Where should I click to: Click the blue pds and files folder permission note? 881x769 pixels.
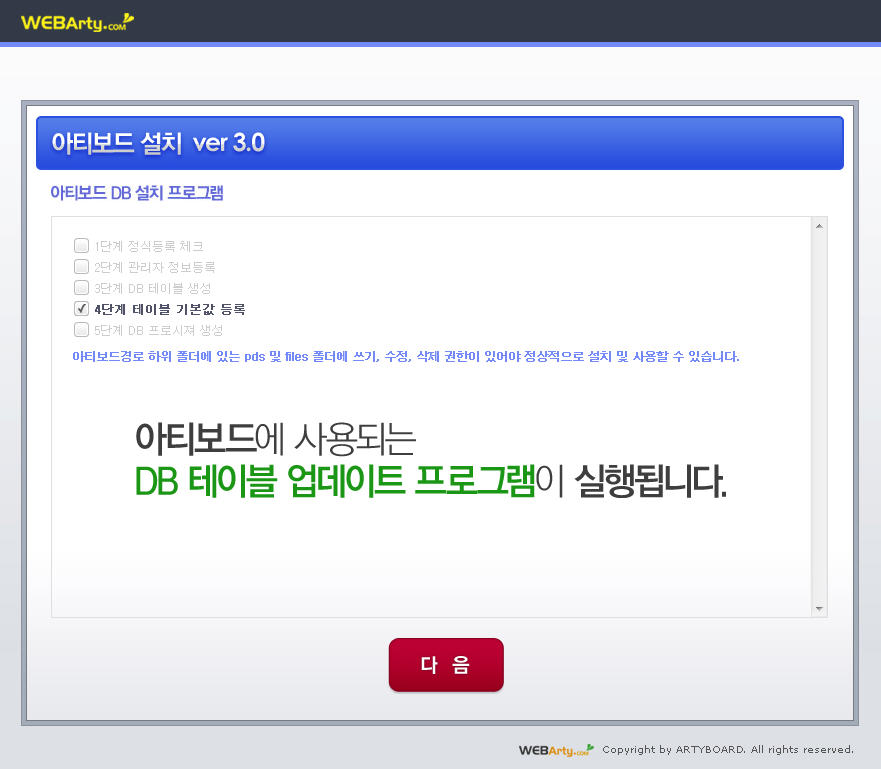tap(406, 357)
